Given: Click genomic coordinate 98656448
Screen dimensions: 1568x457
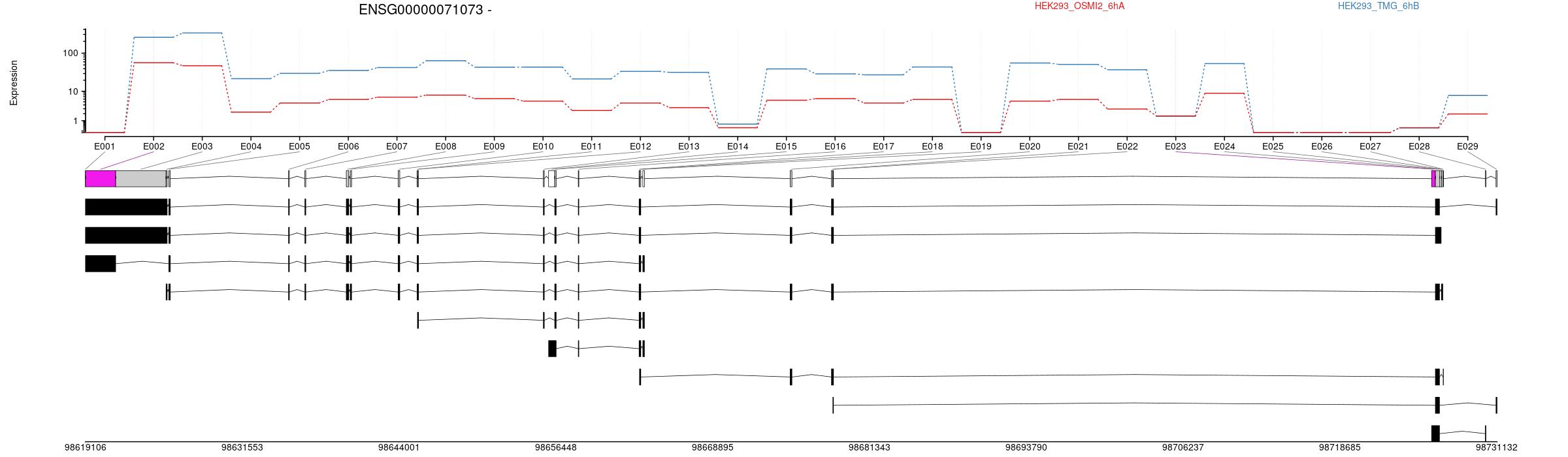Looking at the screenshot, I should pos(555,447).
